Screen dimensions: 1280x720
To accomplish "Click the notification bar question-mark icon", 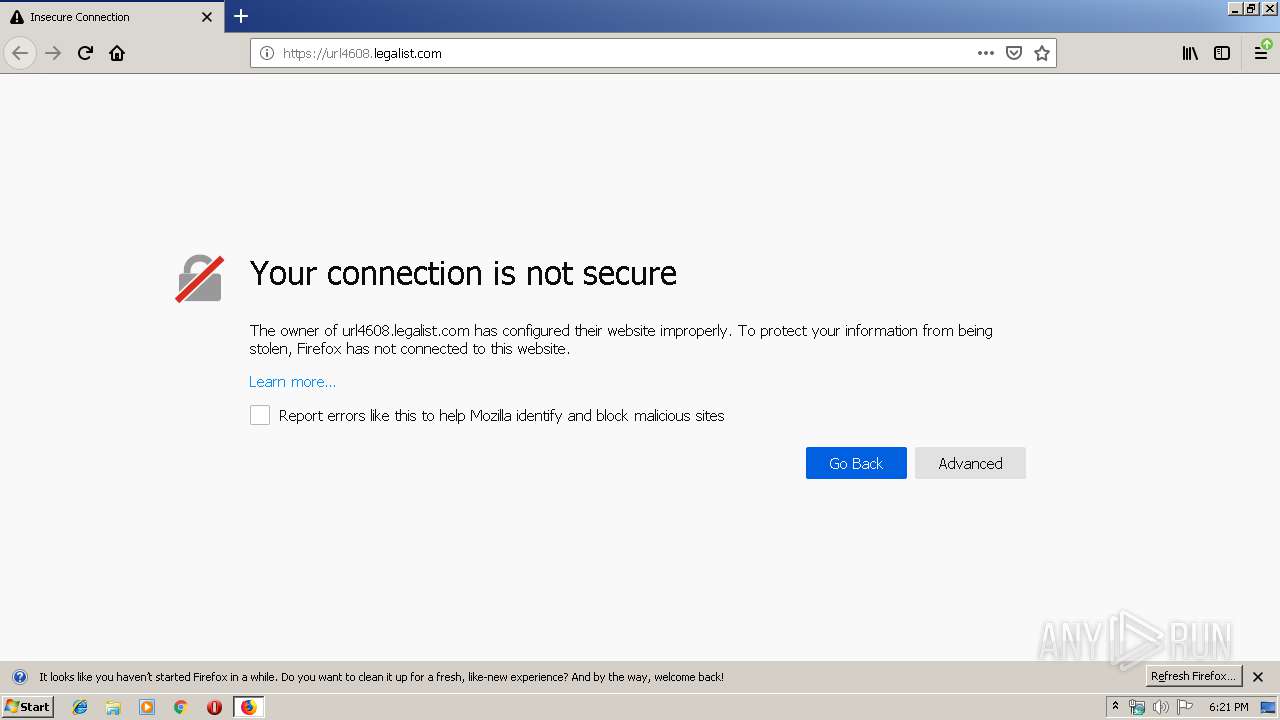I will [19, 677].
